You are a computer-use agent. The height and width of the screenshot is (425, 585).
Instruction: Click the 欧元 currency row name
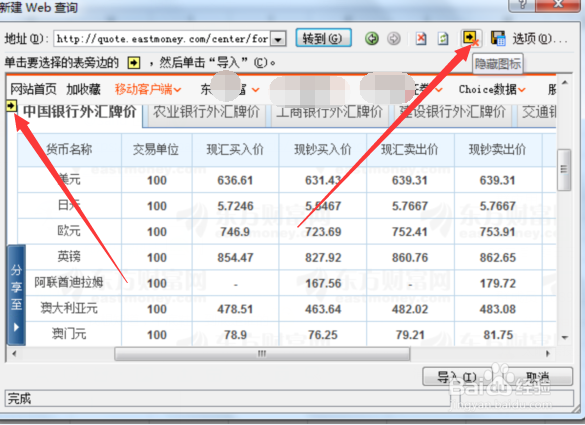(69, 231)
